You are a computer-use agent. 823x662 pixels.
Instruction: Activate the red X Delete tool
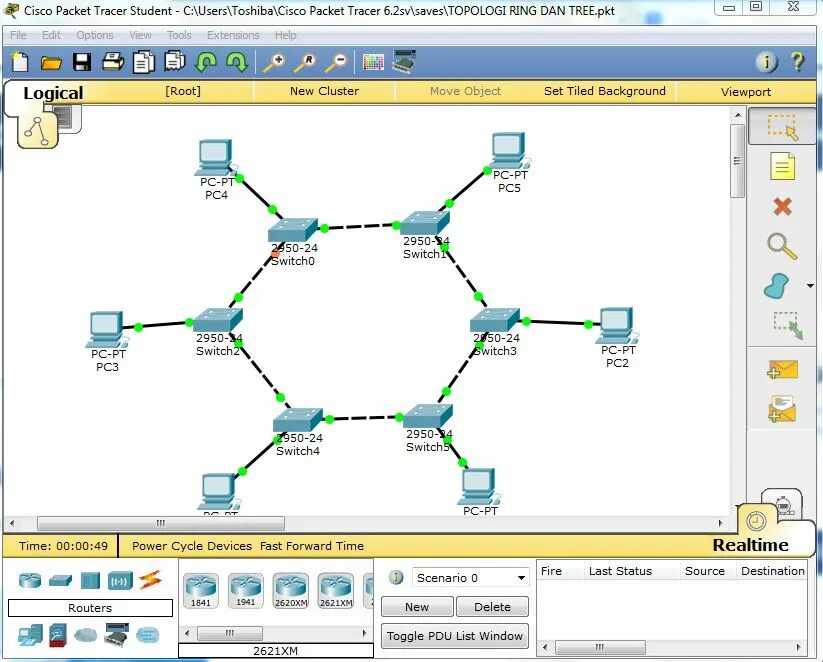[782, 206]
